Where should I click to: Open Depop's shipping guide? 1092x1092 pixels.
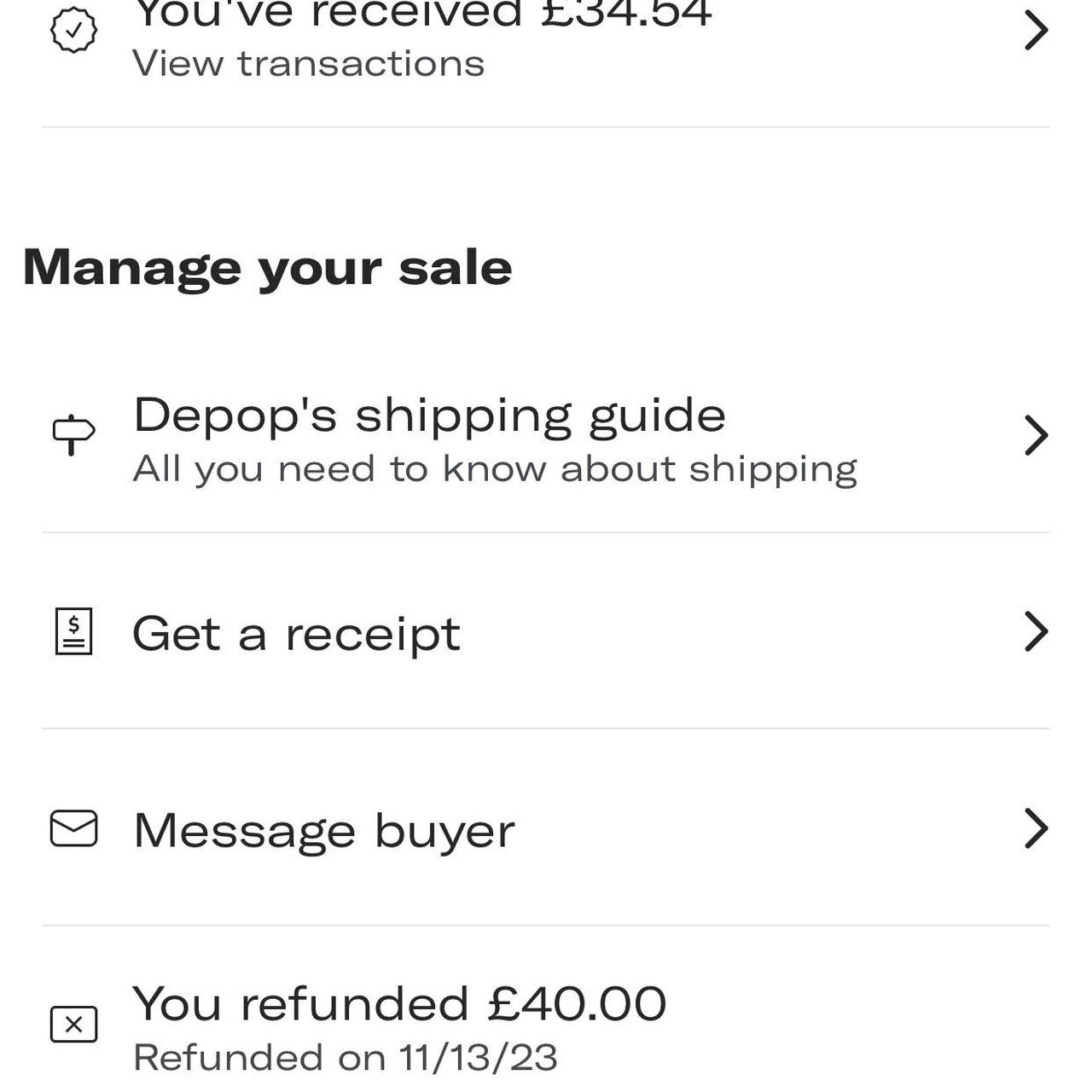point(428,415)
